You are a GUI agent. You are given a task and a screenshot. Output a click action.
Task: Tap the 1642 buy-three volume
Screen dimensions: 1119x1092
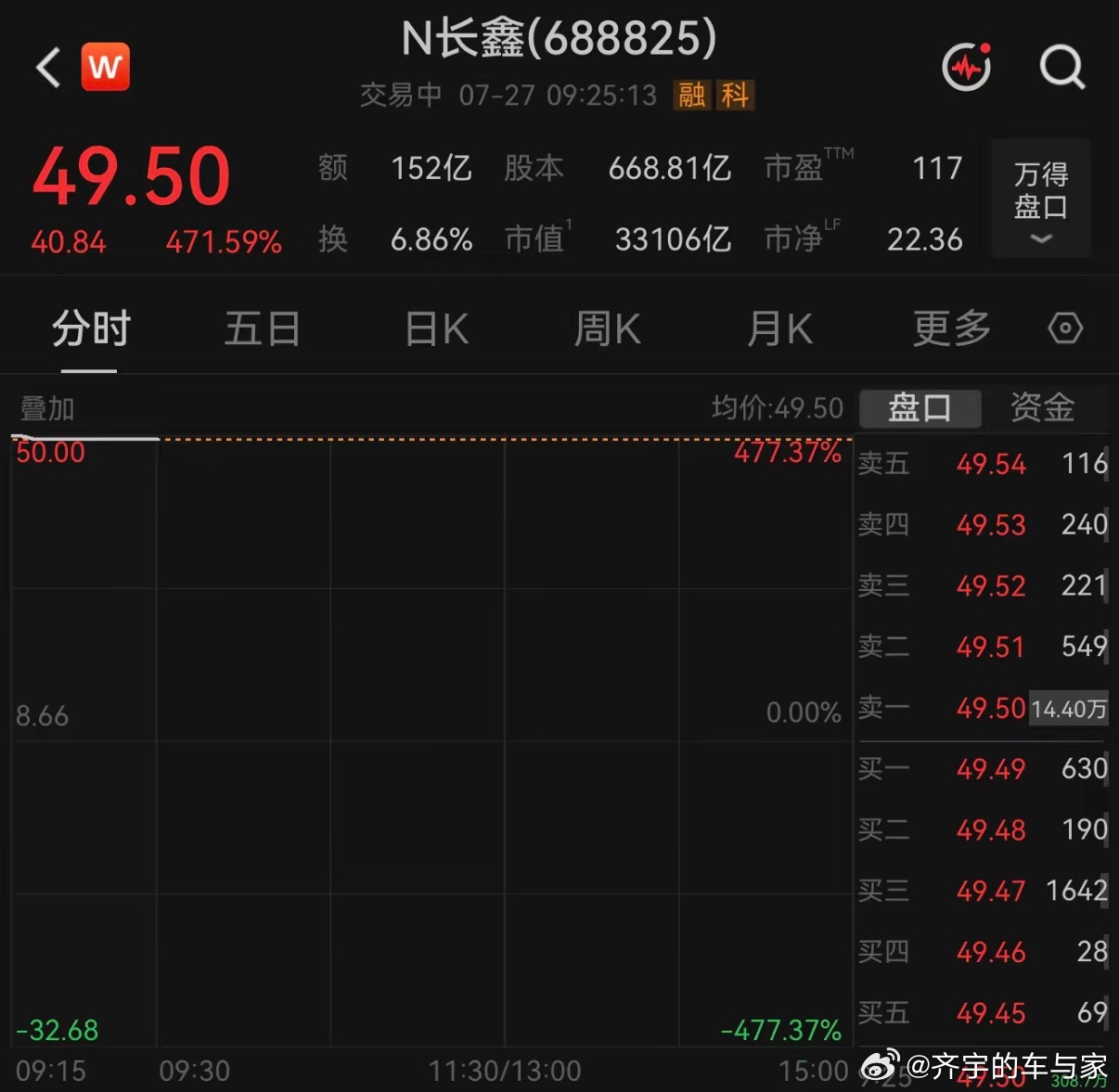coord(1076,892)
